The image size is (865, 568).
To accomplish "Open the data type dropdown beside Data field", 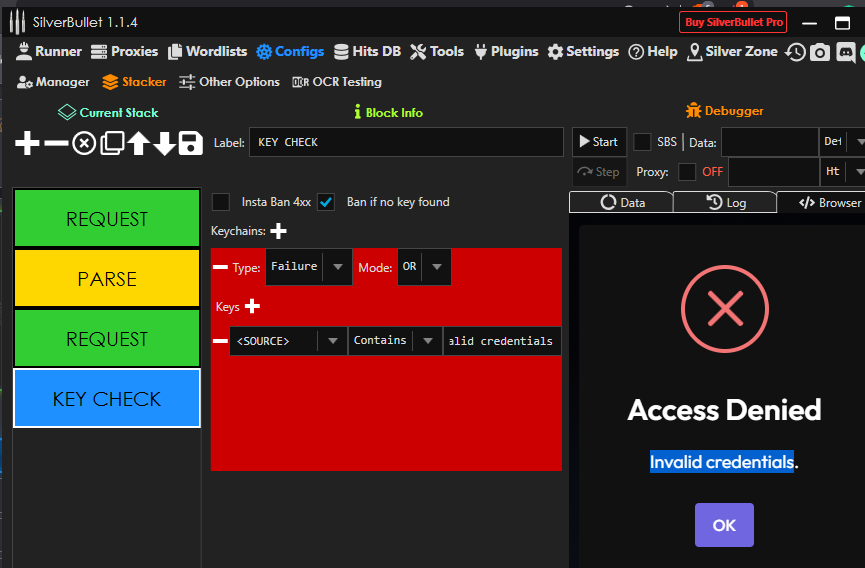I will click(x=842, y=142).
